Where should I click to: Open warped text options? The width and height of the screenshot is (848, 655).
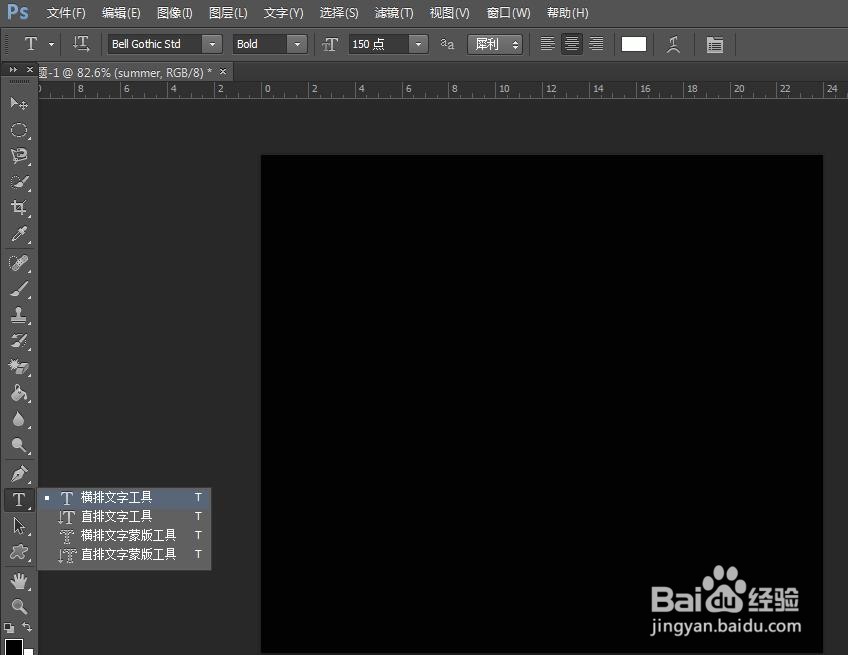pos(673,44)
